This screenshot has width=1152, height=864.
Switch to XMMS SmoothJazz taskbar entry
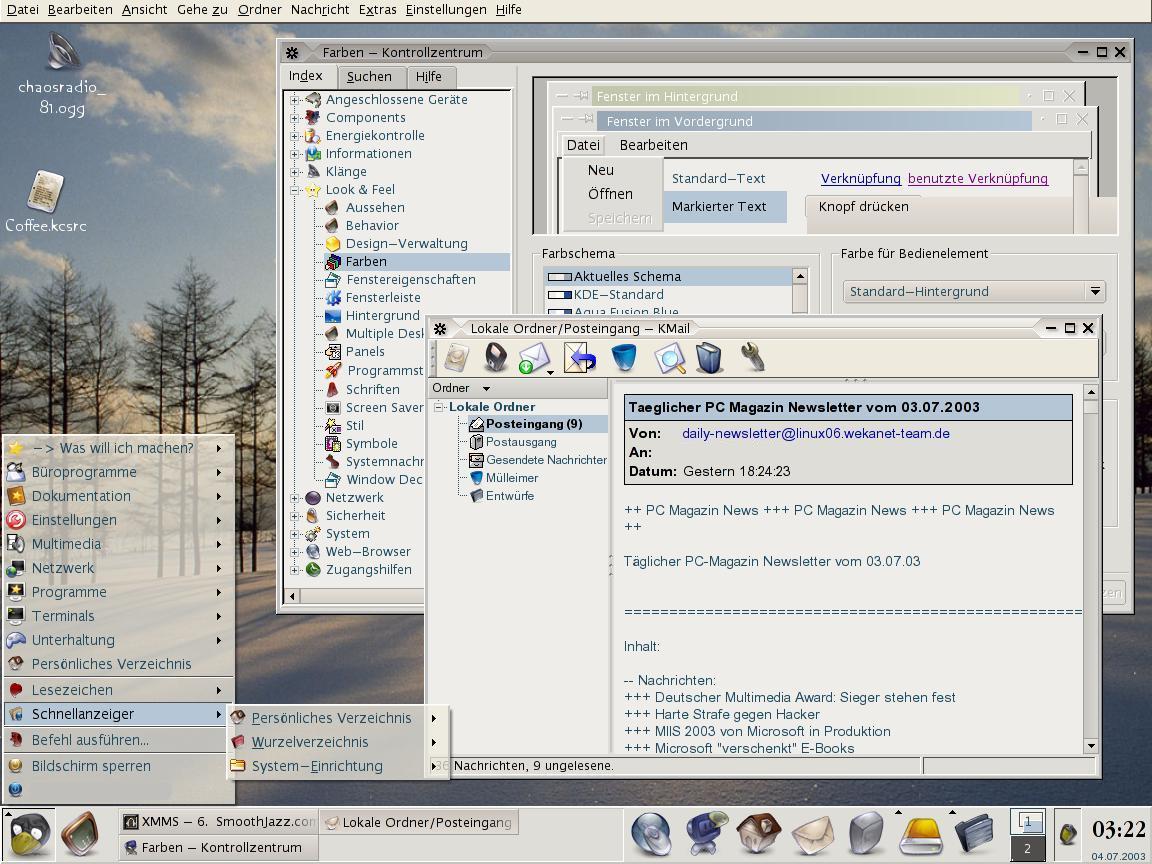coord(218,822)
